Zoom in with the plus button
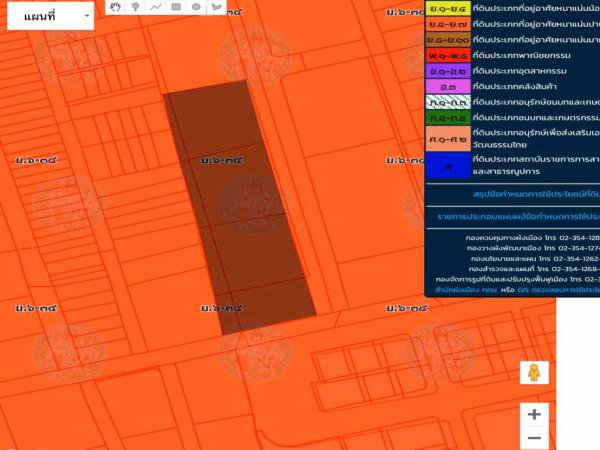 [534, 414]
